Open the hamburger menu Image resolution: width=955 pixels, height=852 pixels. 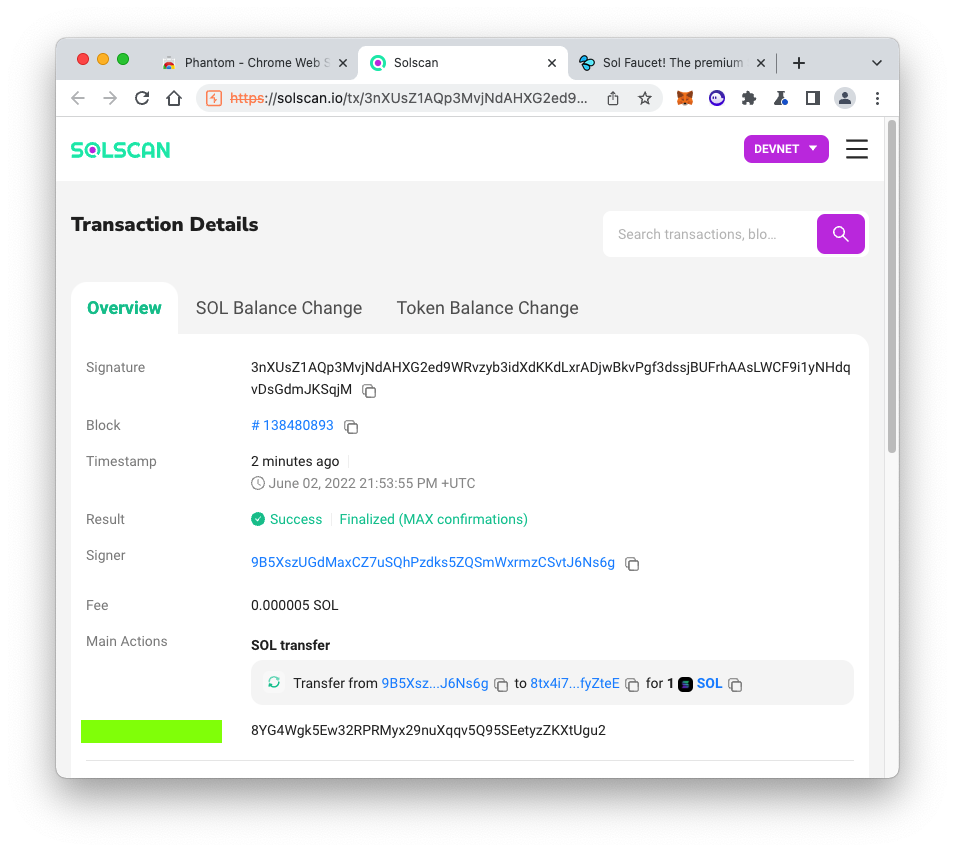click(857, 149)
